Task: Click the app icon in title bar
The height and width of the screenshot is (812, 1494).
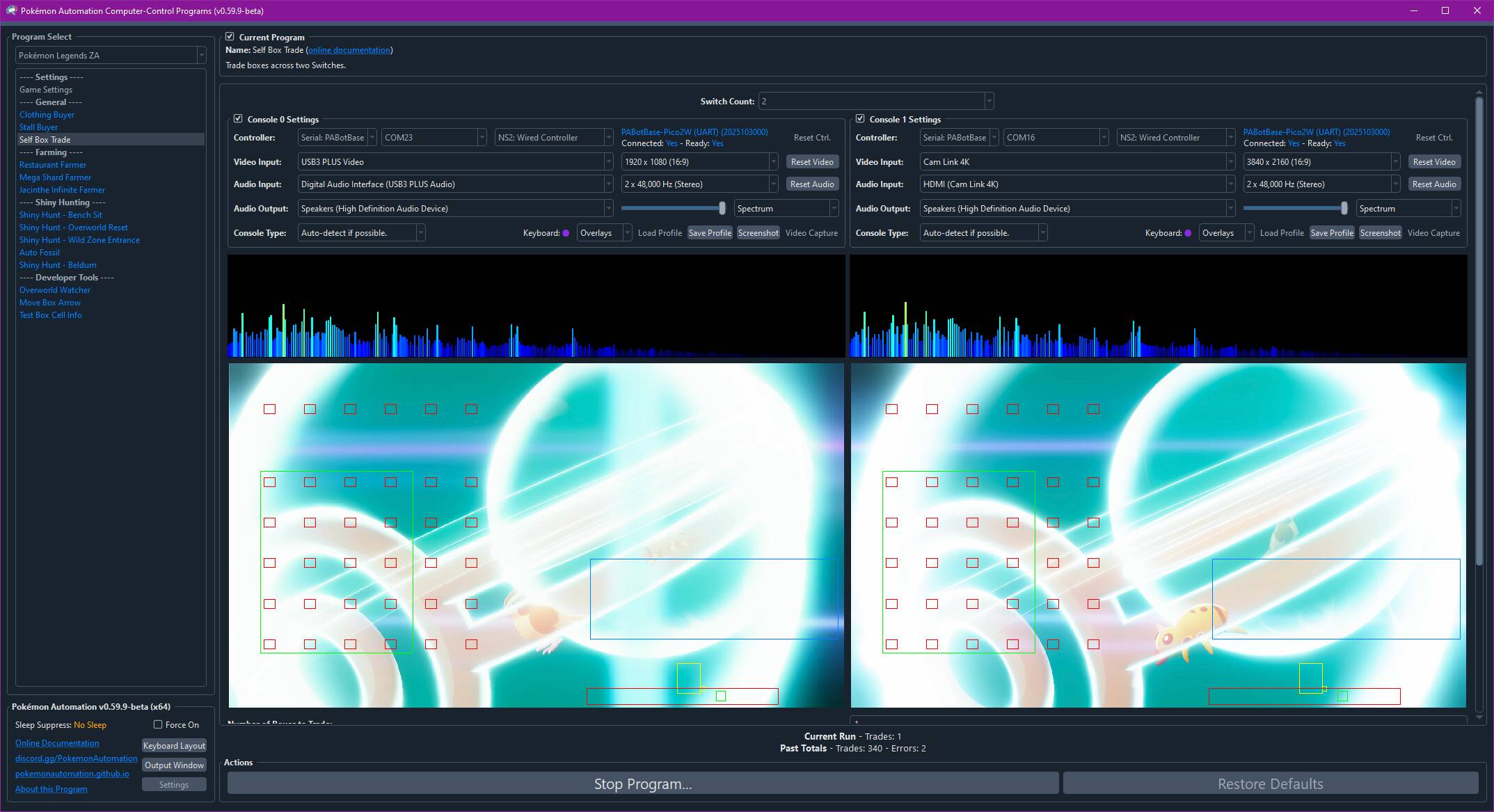Action: (11, 10)
